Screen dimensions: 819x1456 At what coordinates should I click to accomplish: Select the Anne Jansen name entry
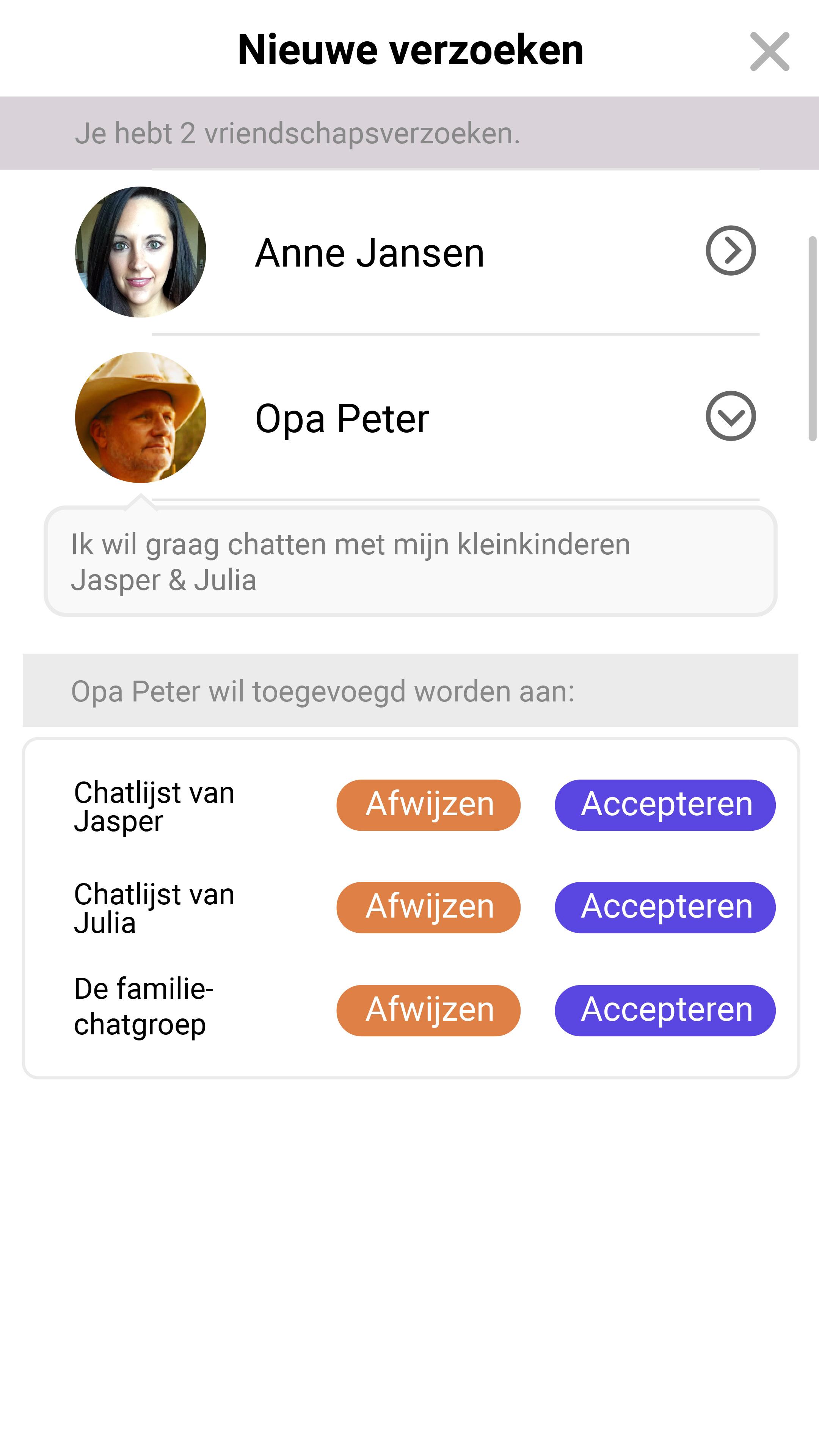point(370,253)
